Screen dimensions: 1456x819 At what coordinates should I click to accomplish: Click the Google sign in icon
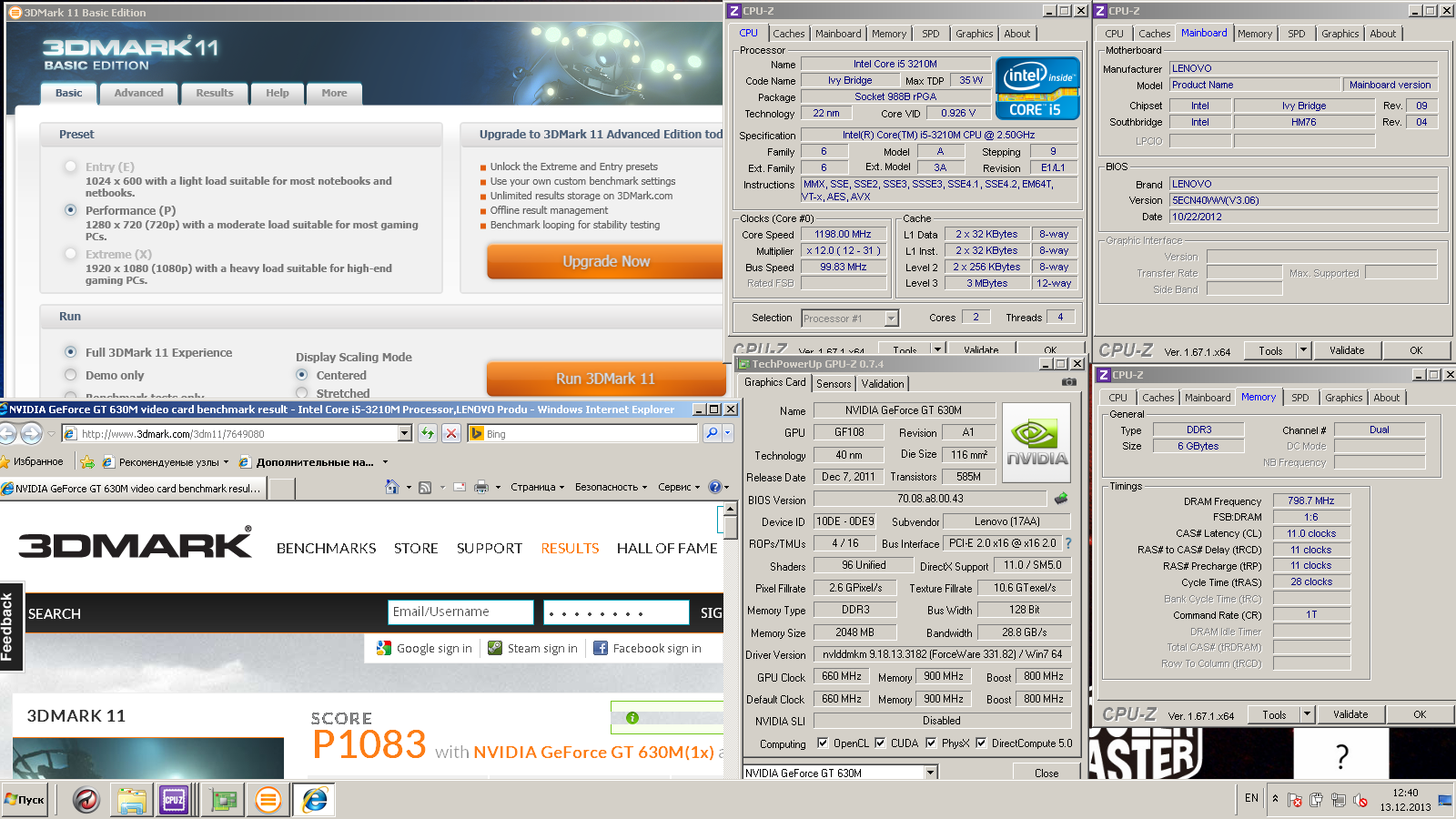[x=383, y=648]
